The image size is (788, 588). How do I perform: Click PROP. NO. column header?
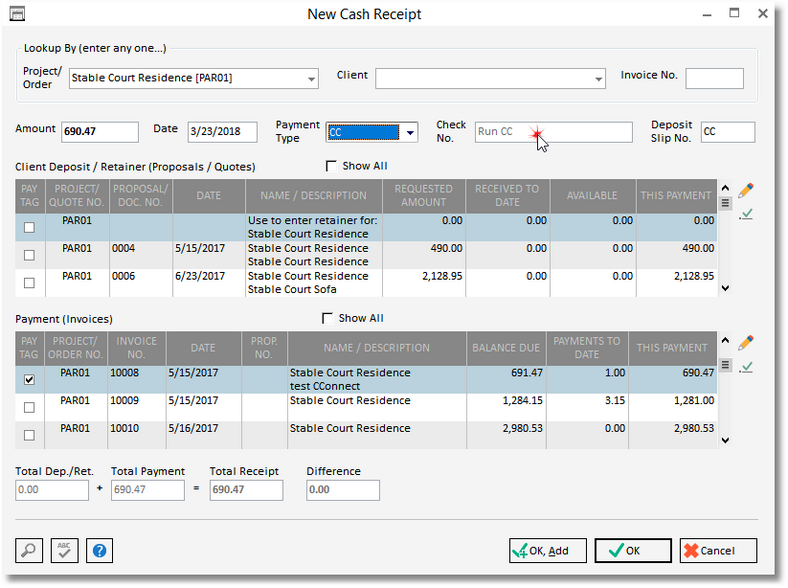[264, 348]
